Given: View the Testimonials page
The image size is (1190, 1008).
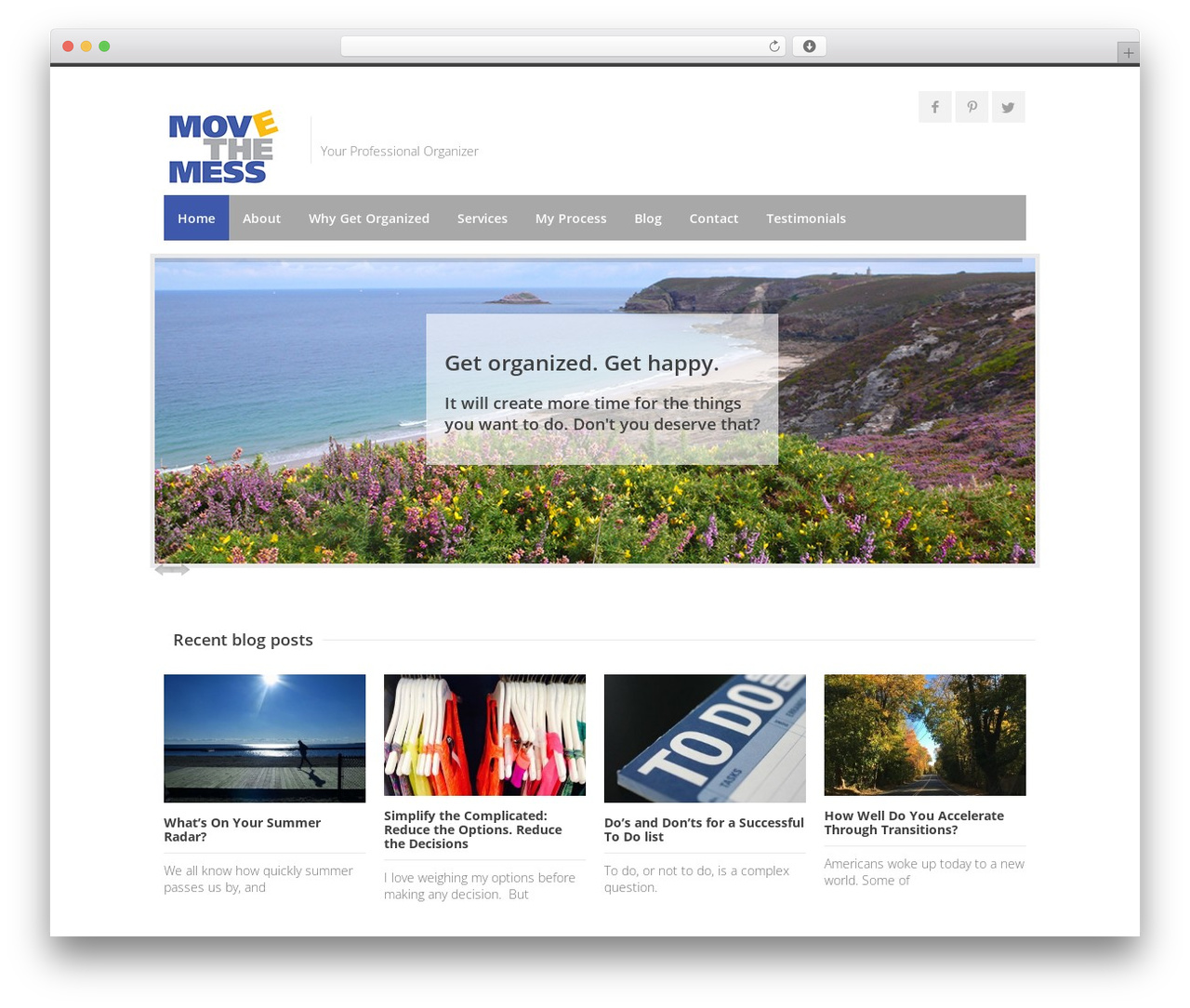Looking at the screenshot, I should coord(806,219).
